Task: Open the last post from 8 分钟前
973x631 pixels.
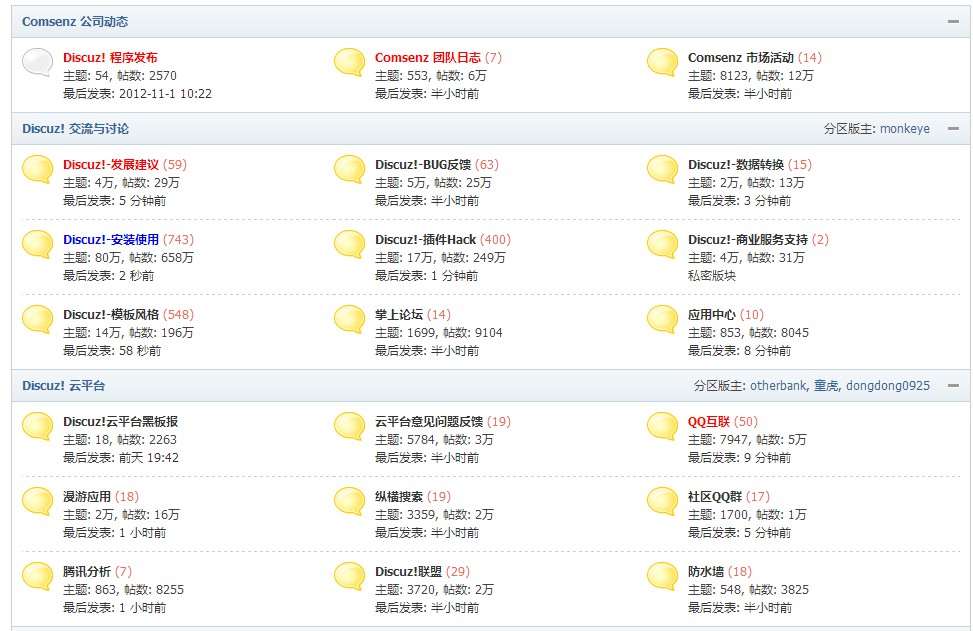Action: coord(767,351)
